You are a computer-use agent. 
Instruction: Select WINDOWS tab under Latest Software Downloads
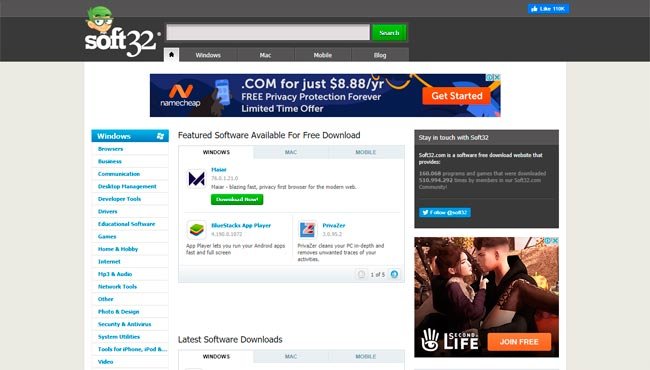[x=216, y=356]
